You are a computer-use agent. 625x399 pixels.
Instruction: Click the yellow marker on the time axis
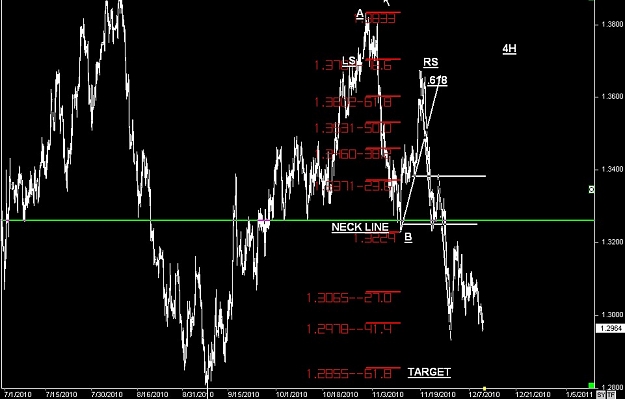point(485,388)
